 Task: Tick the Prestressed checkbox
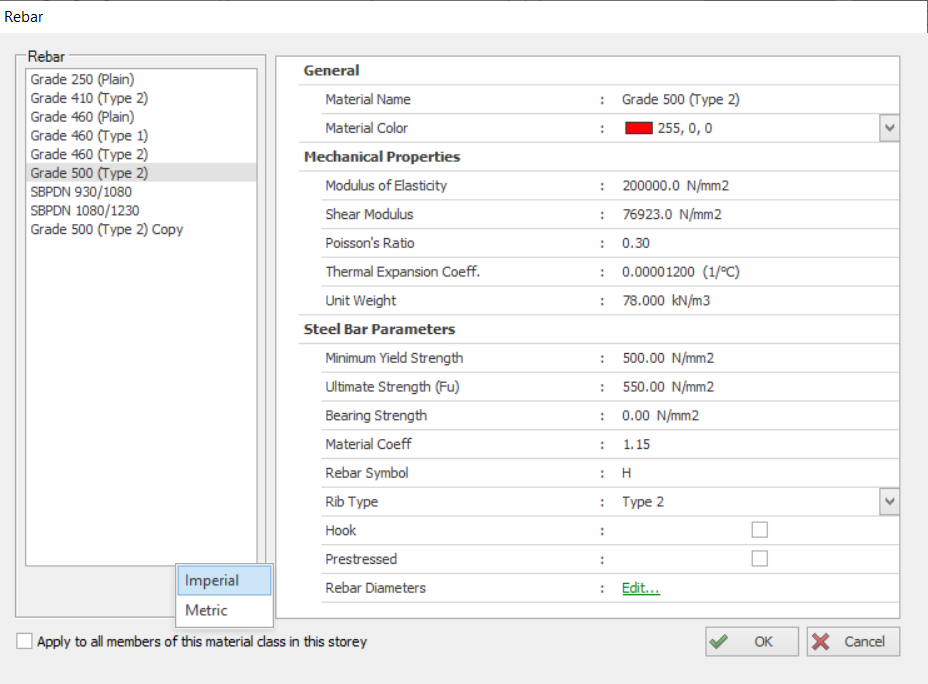[759, 559]
